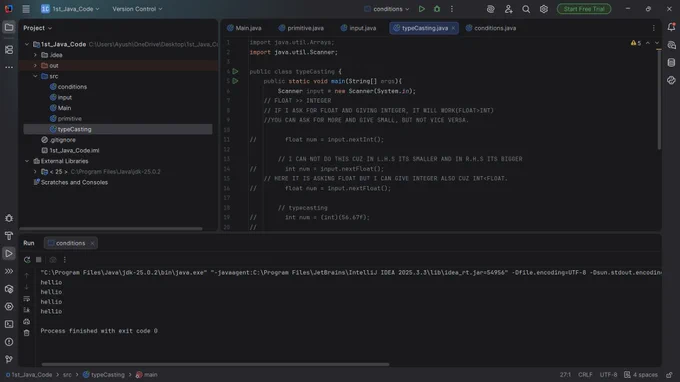
Task: Open the Project view dropdown
Action: [37, 28]
